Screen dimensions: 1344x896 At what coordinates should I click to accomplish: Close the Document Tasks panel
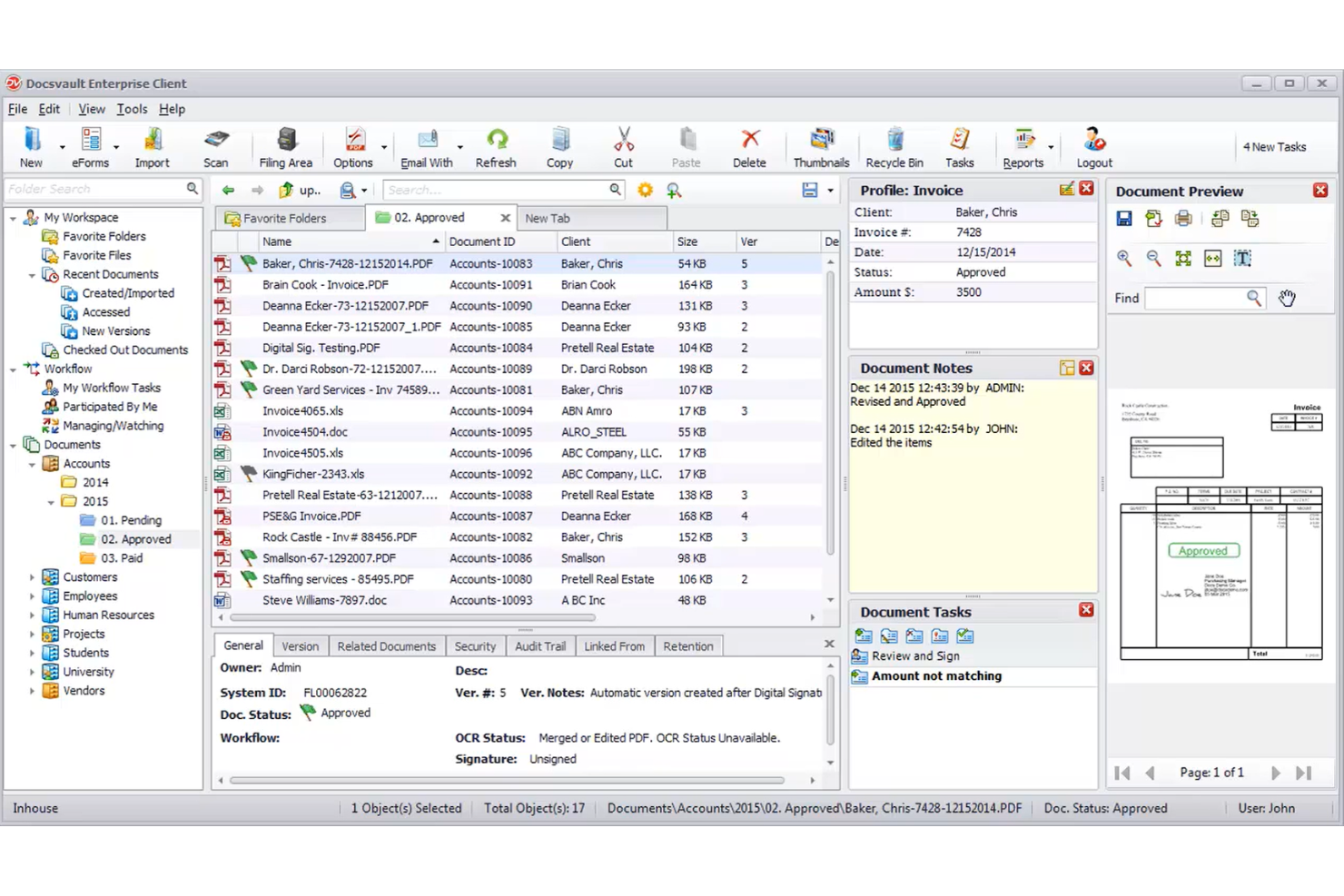point(1086,610)
